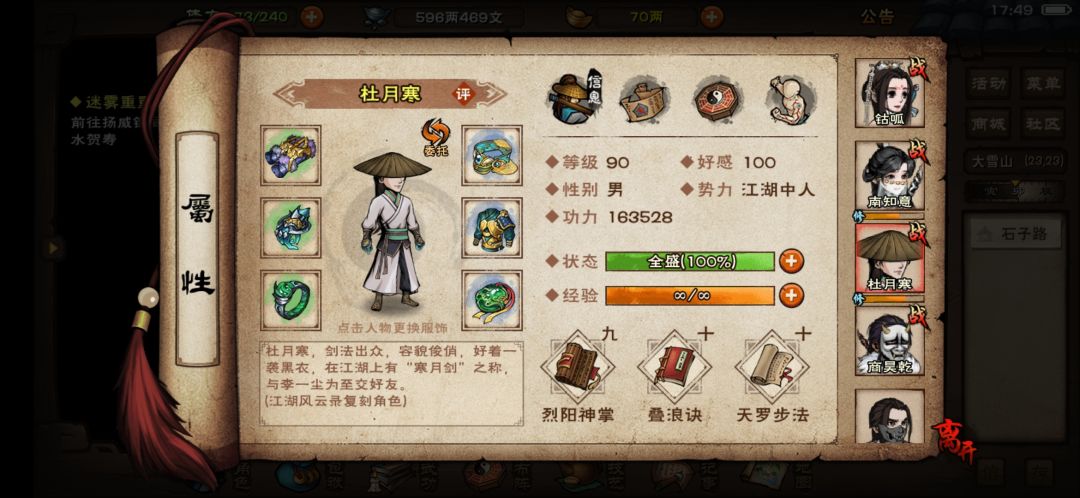Select the purple gauntlet equipment slot
The width and height of the screenshot is (1080, 498).
point(291,155)
